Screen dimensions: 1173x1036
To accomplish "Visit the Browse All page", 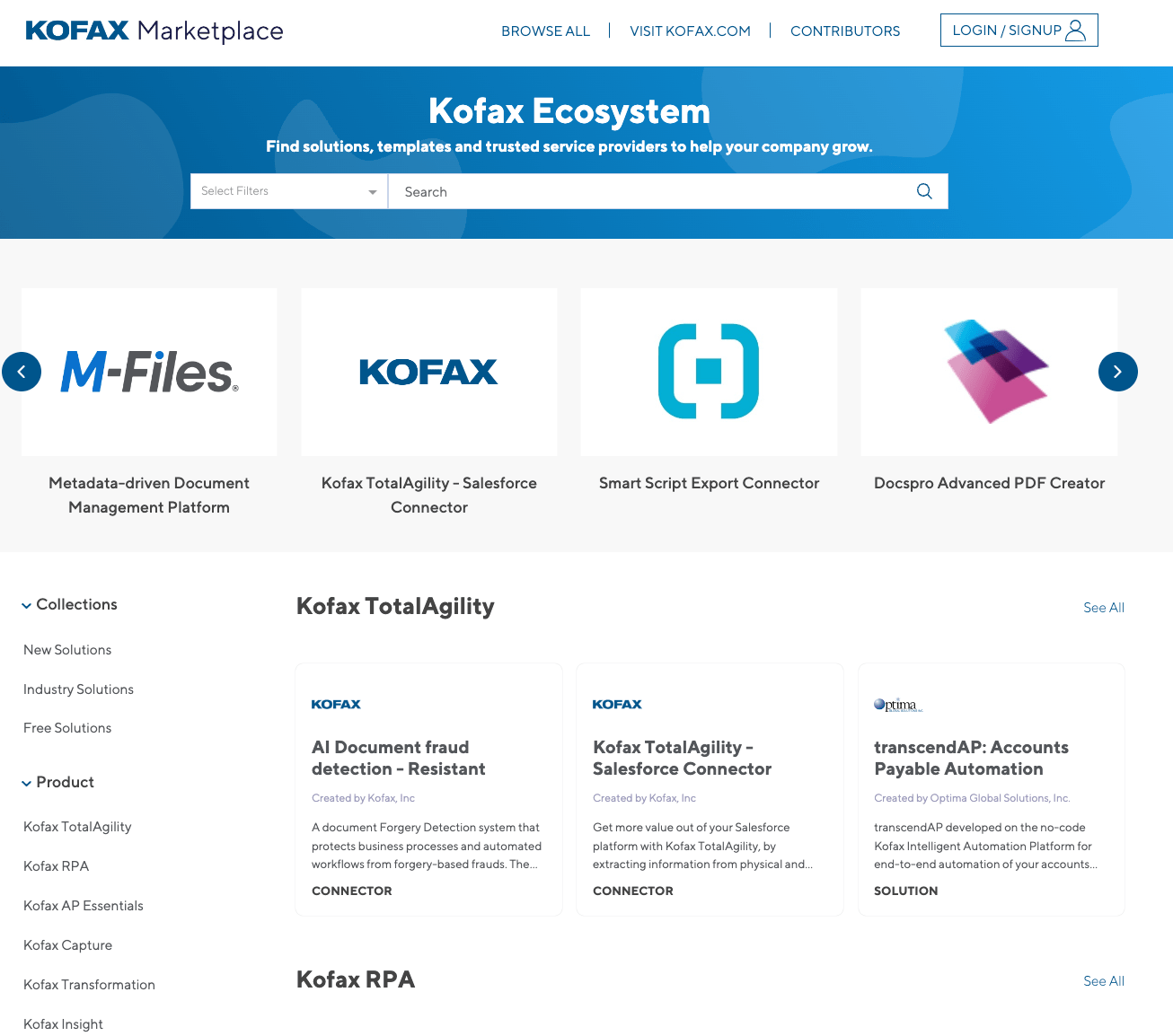I will (x=545, y=31).
